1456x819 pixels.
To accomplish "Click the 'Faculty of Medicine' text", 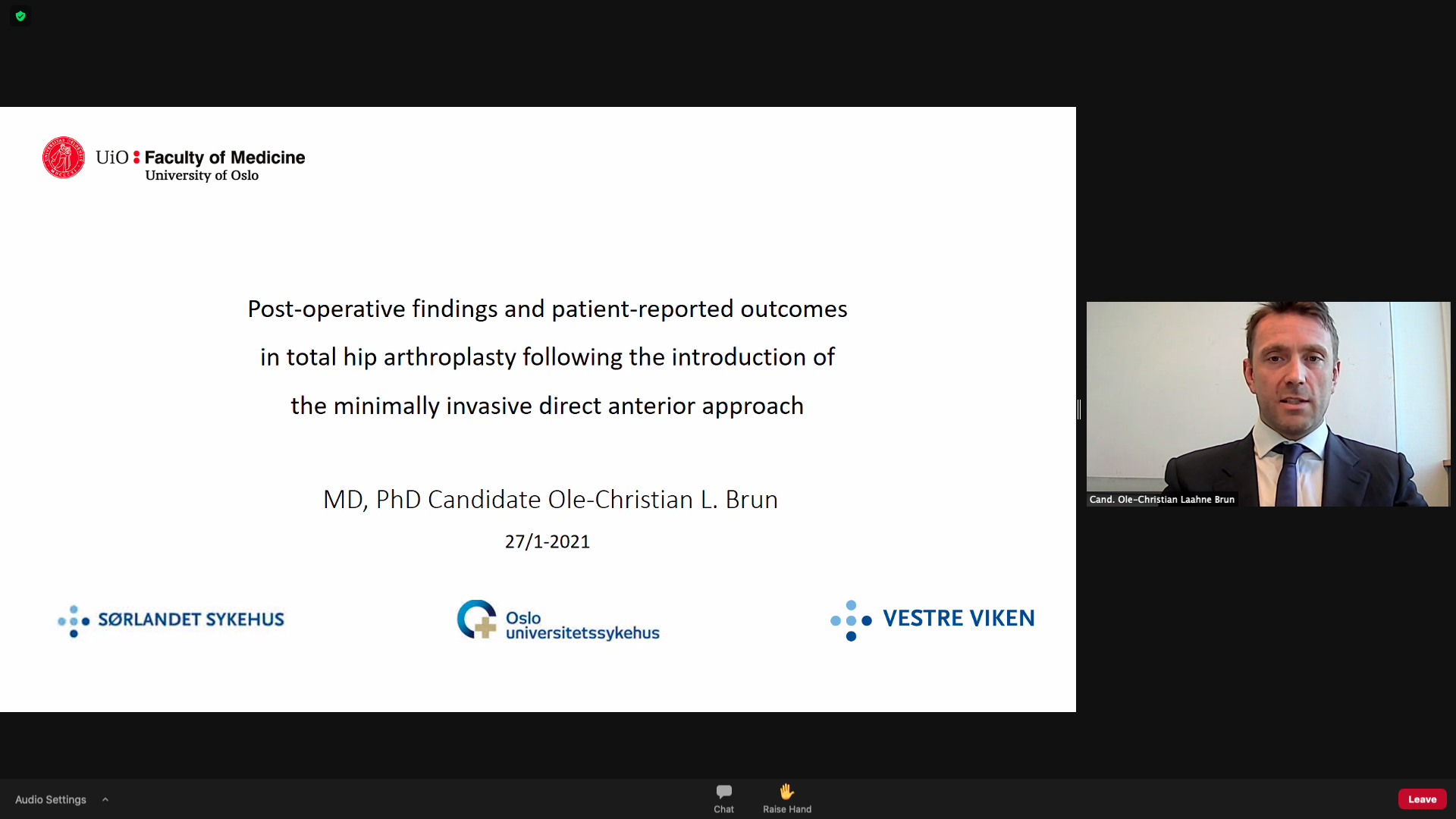I will pyautogui.click(x=224, y=157).
